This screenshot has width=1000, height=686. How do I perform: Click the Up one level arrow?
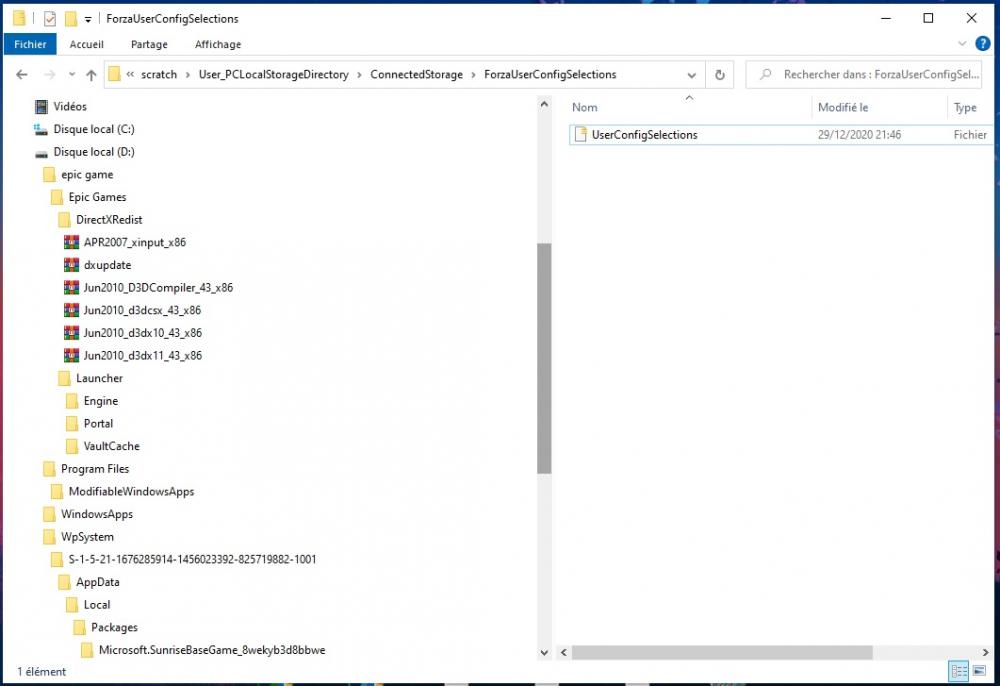(x=91, y=75)
